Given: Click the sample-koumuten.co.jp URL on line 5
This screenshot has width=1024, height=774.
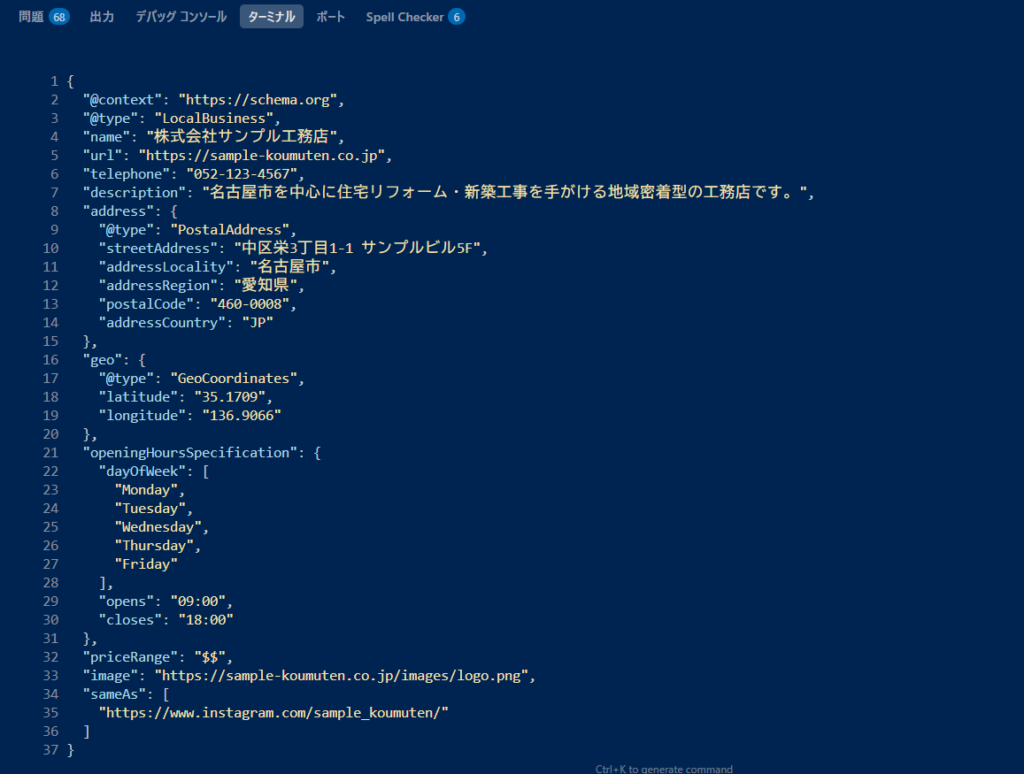Looking at the screenshot, I should pos(264,155).
